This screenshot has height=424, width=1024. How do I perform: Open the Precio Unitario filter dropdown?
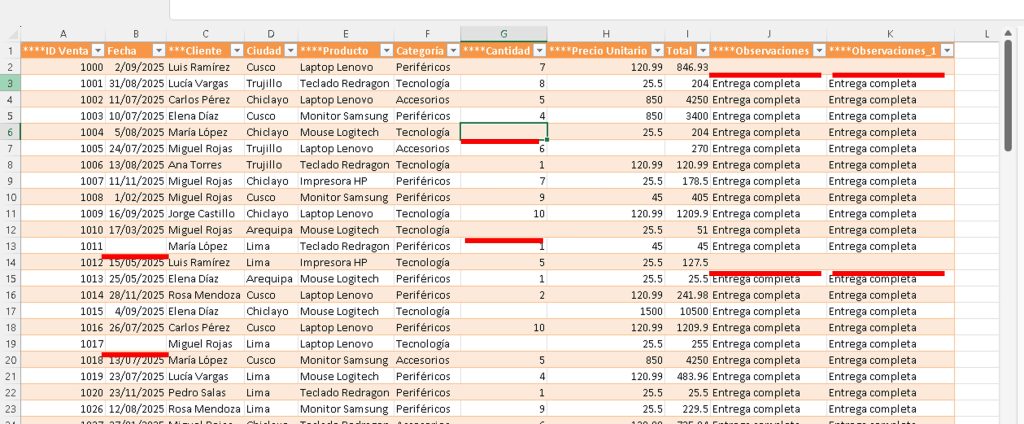[x=657, y=51]
